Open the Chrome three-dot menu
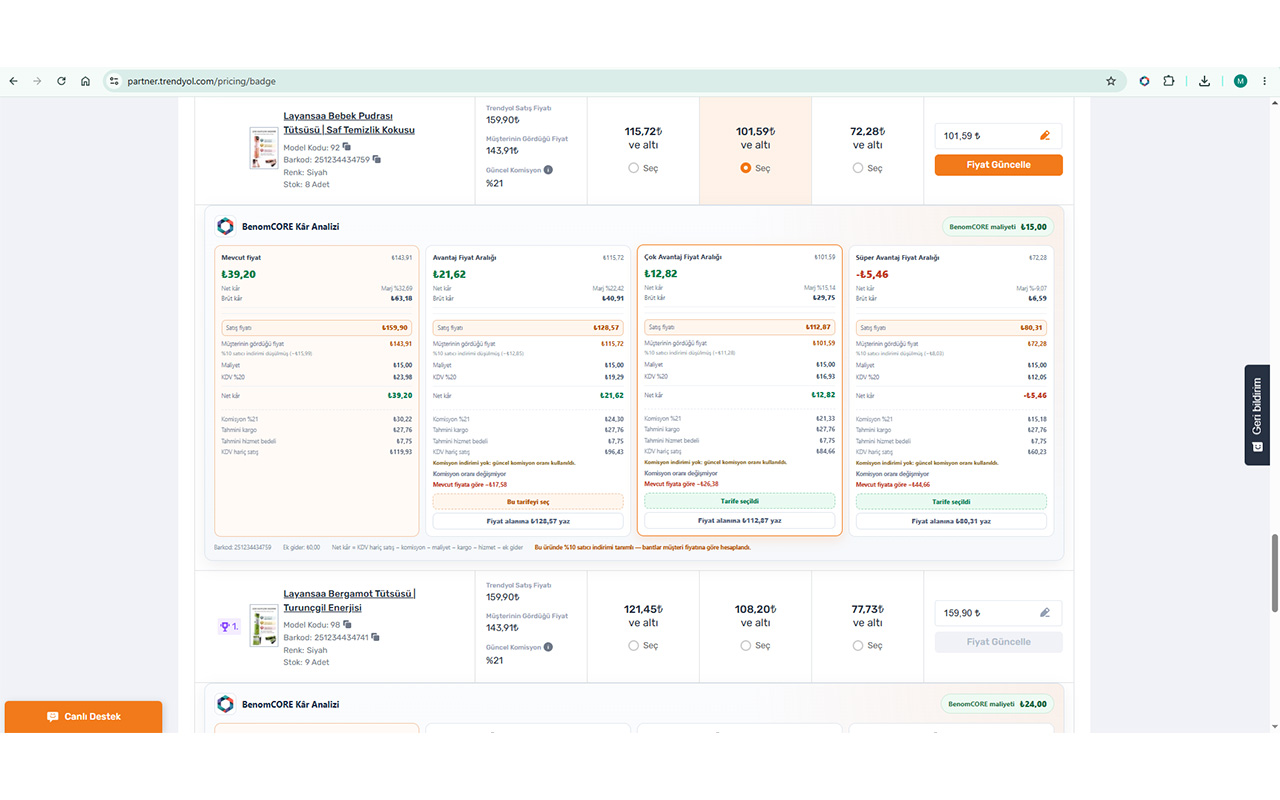Screen dimensions: 1280x800 click(1265, 81)
